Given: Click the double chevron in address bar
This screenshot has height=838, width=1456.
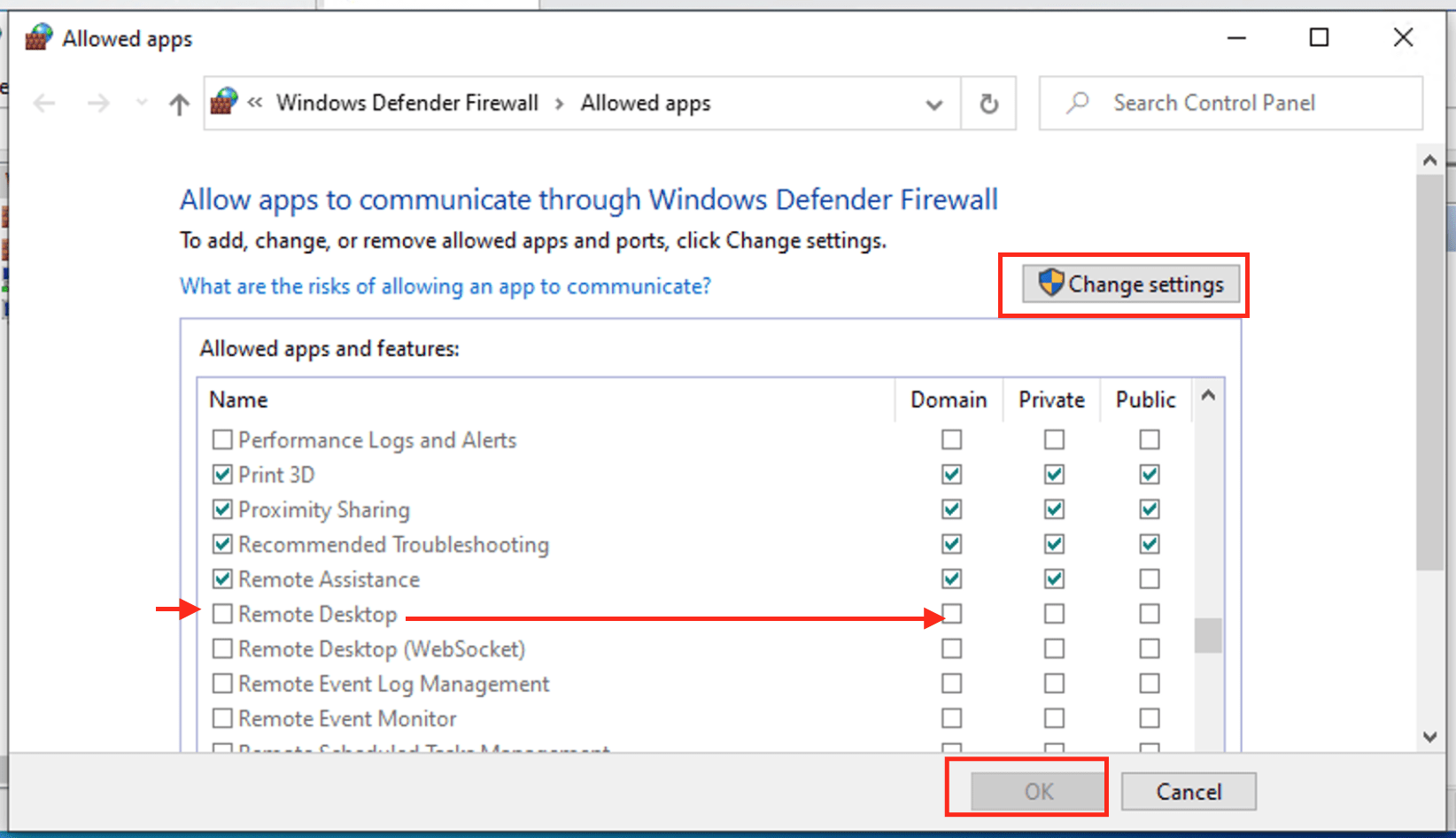Looking at the screenshot, I should pos(255,103).
